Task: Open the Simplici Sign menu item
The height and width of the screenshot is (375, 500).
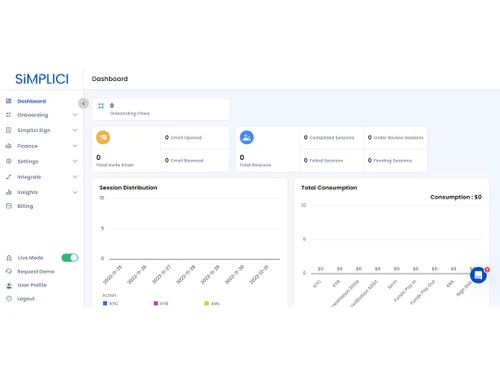Action: (34, 130)
